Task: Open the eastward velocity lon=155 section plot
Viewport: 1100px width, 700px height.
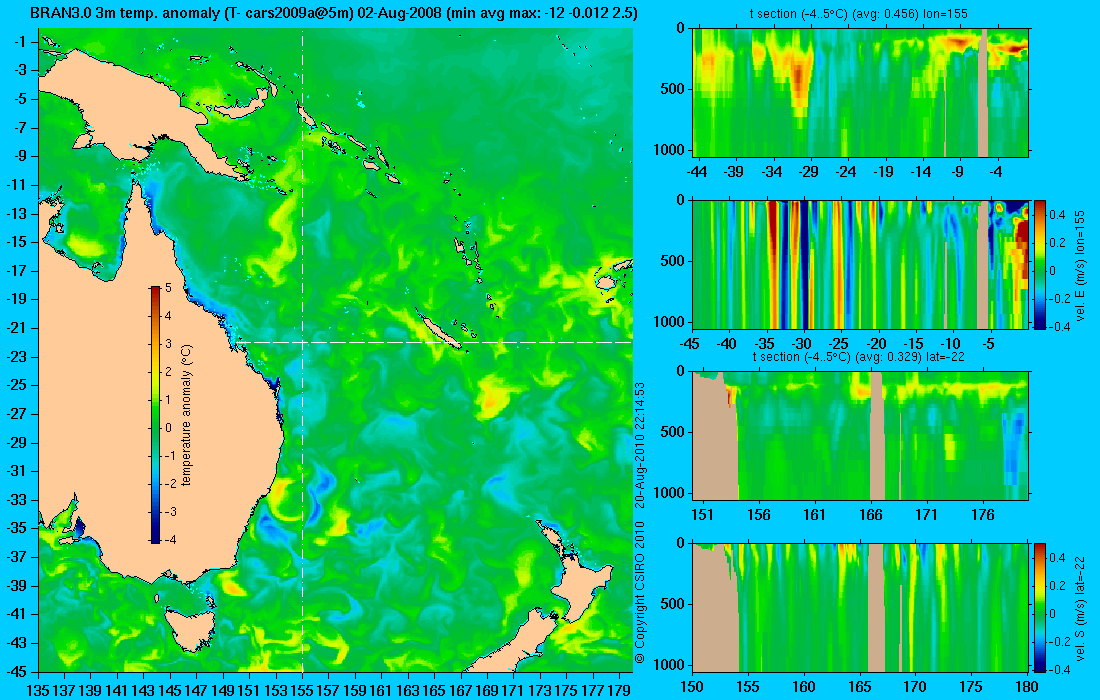Action: coord(861,264)
